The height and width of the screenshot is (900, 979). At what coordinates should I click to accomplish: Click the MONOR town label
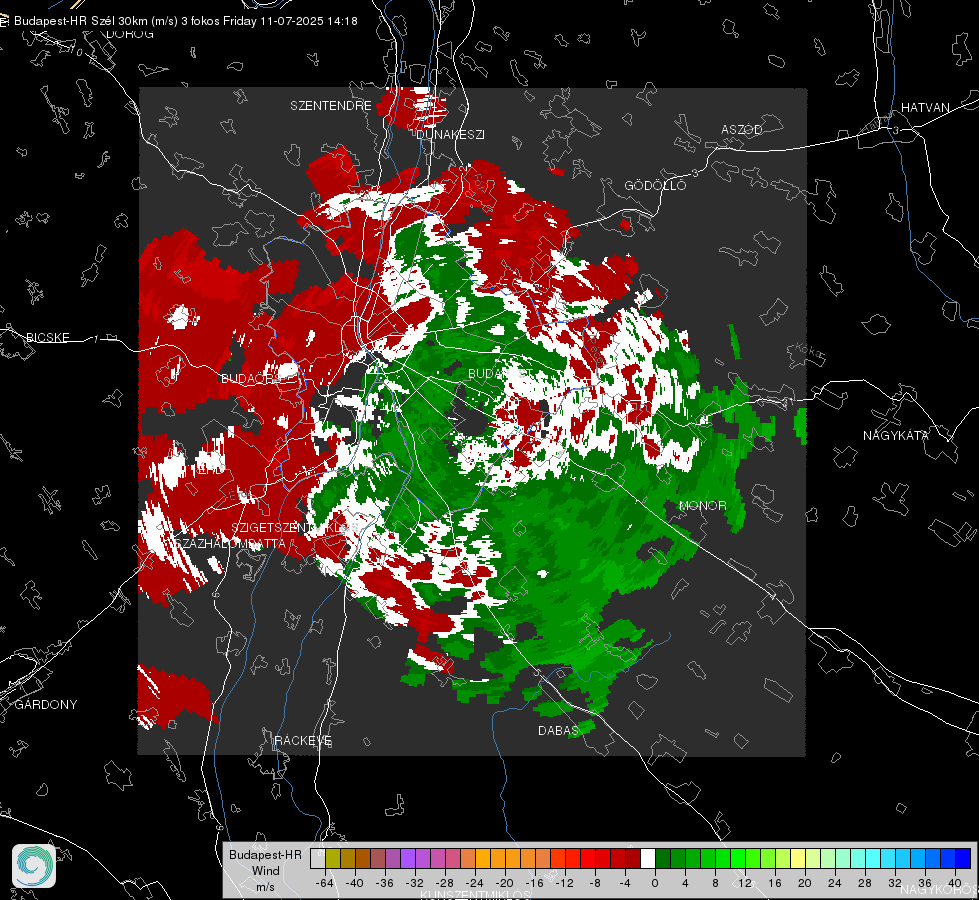pos(702,505)
